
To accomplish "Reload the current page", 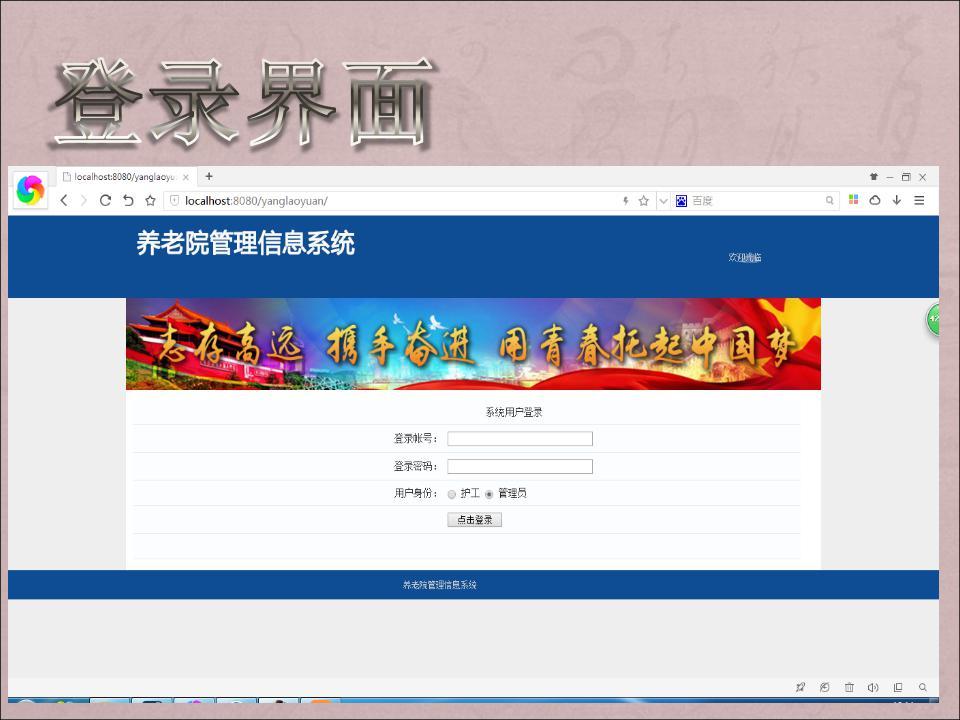I will [105, 200].
